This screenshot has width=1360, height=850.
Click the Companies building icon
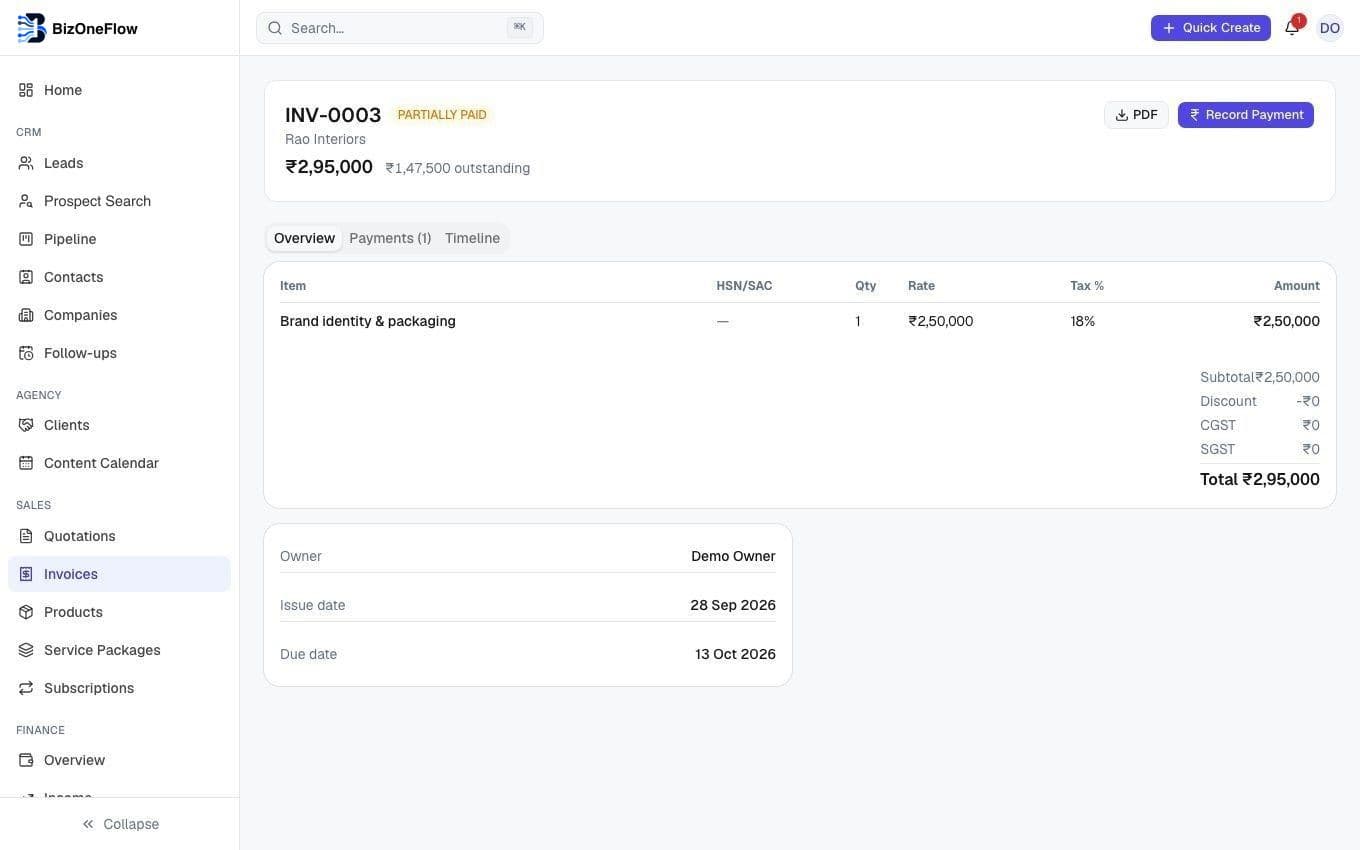[26, 315]
